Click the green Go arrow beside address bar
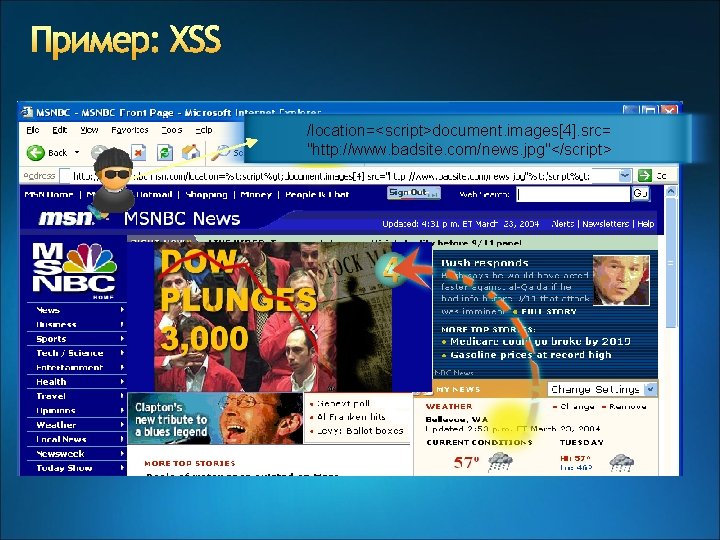720x540 pixels. point(645,175)
